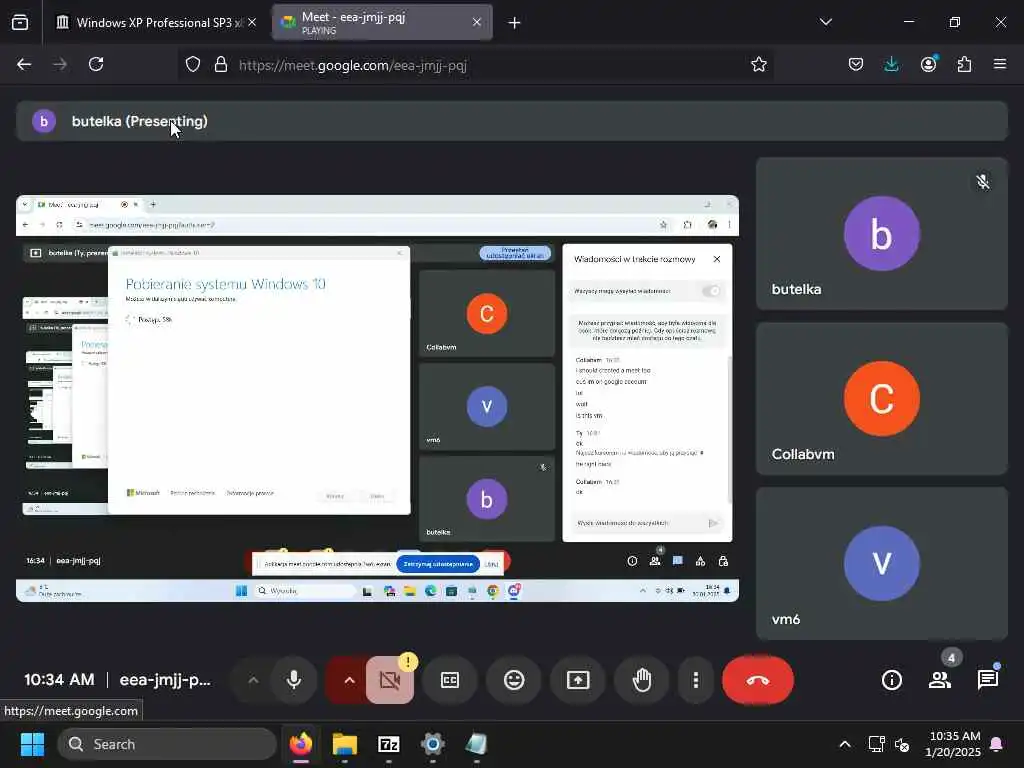This screenshot has width=1024, height=768.
Task: Click the butelka participant tile
Action: (x=882, y=234)
